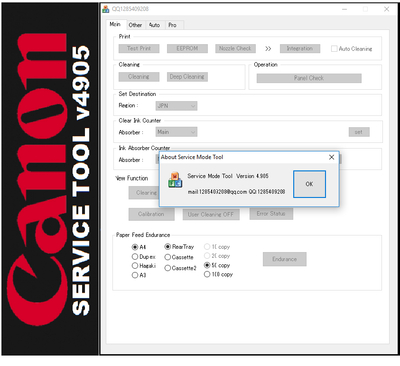Switch to the Pro tab
This screenshot has width=400, height=366.
(172, 25)
